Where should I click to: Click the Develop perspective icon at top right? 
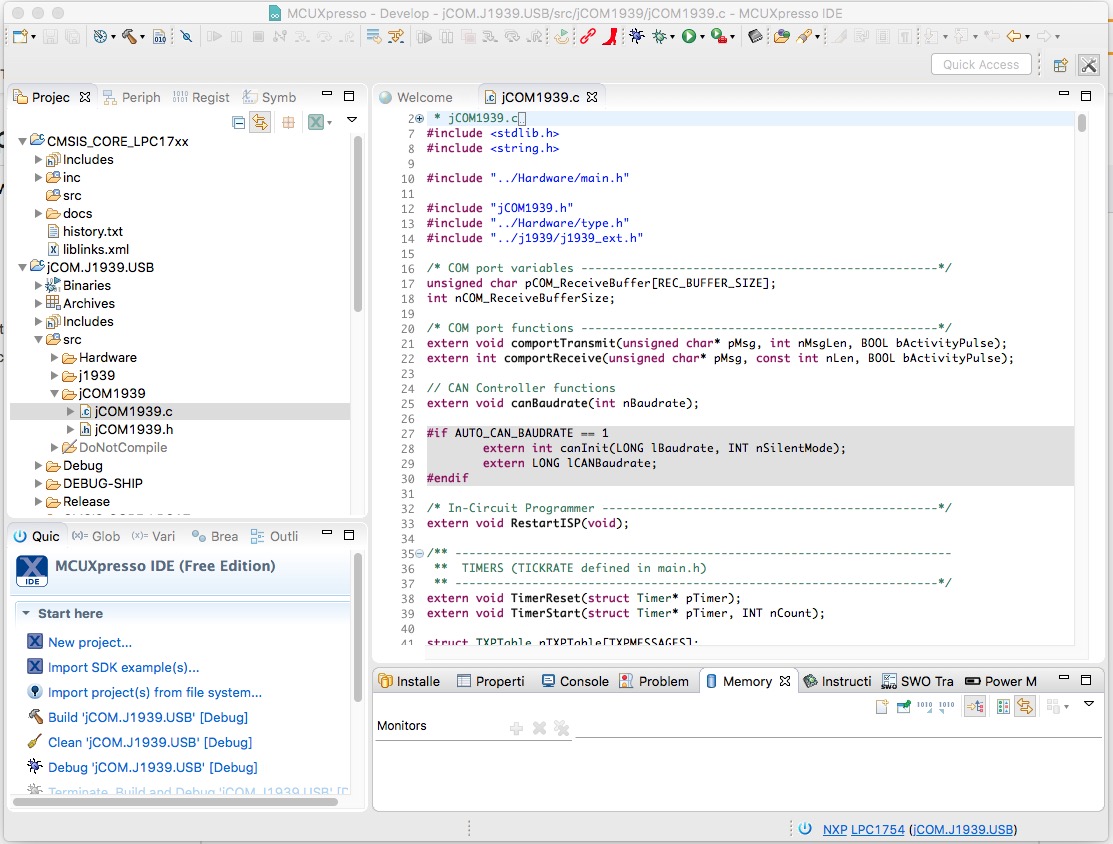coord(1088,65)
